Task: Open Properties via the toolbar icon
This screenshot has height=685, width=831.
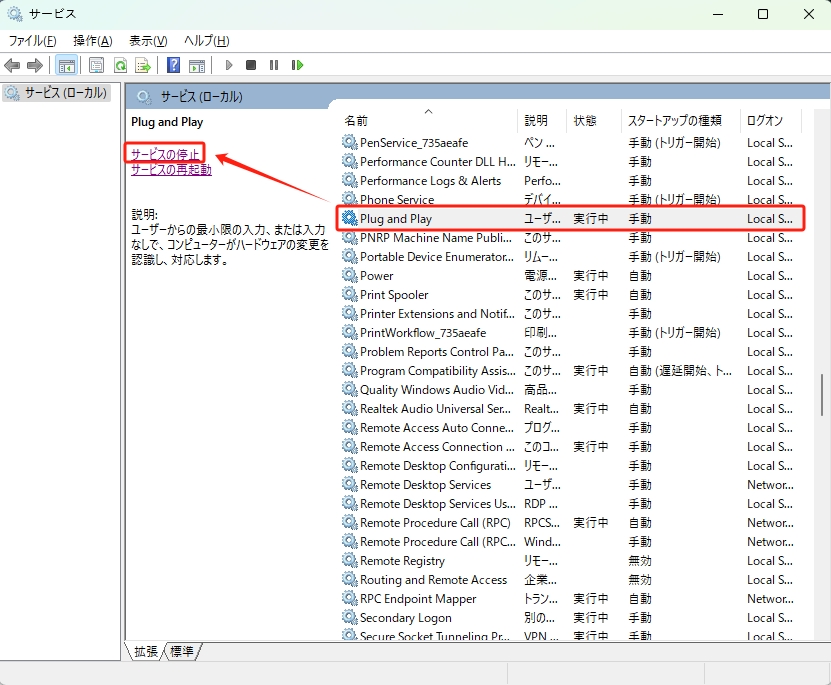Action: (x=97, y=65)
